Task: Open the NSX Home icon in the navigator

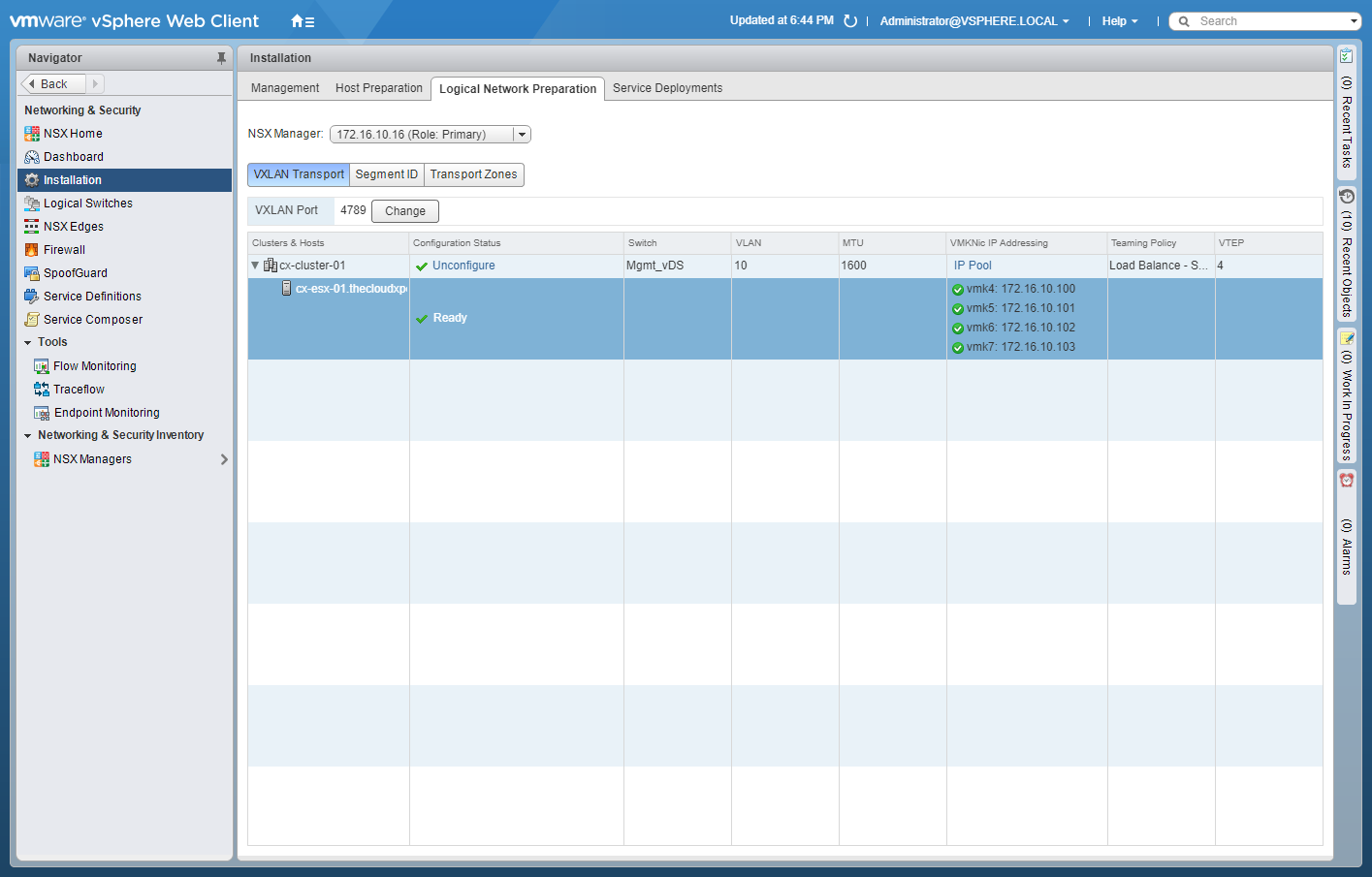Action: click(x=32, y=134)
